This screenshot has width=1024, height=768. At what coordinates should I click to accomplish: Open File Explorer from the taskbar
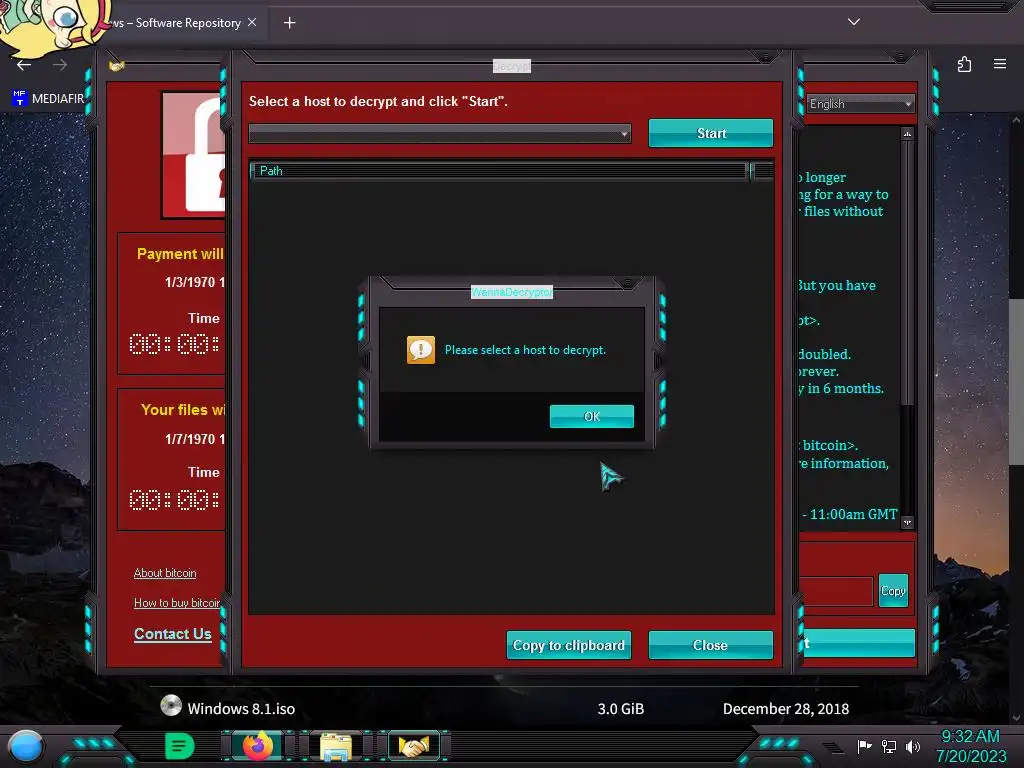tap(336, 747)
